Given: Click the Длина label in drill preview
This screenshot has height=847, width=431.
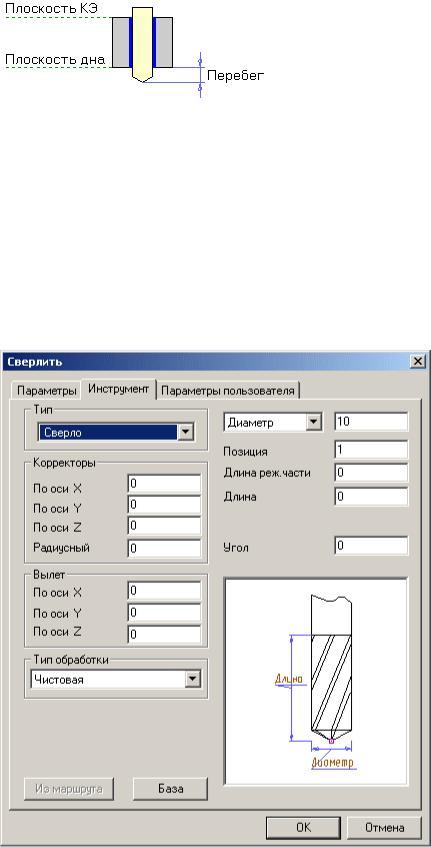Looking at the screenshot, I should 289,680.
